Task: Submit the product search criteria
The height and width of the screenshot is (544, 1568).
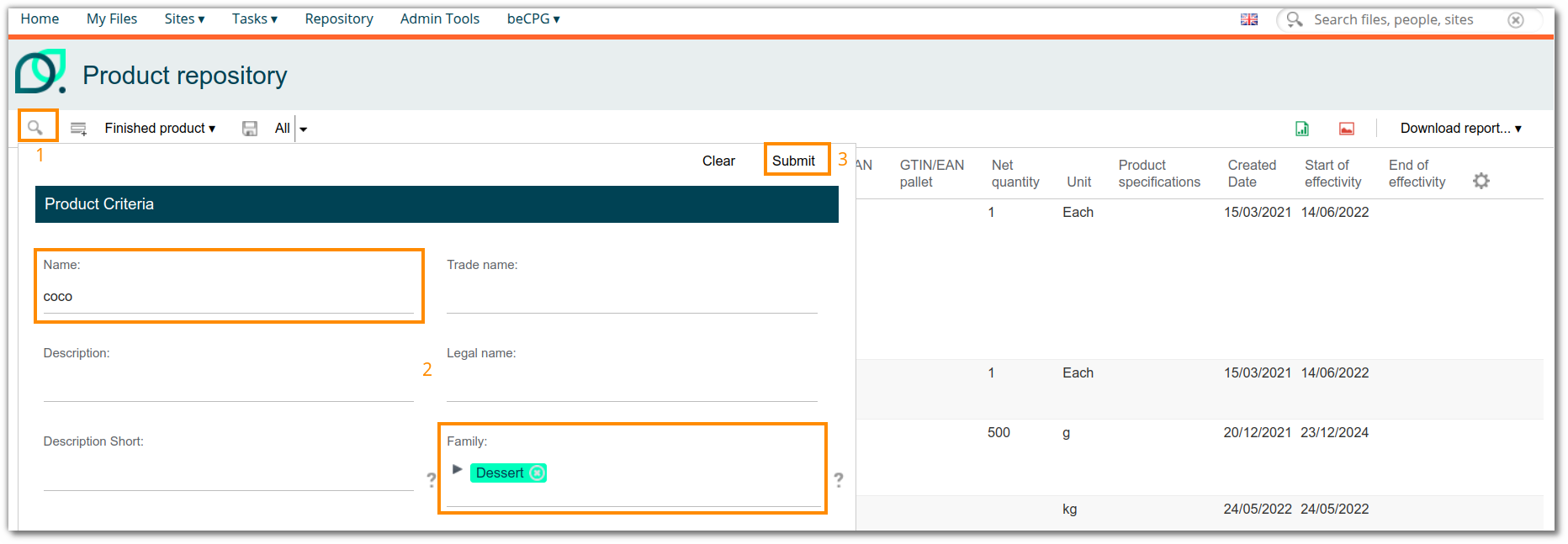Action: pos(793,161)
